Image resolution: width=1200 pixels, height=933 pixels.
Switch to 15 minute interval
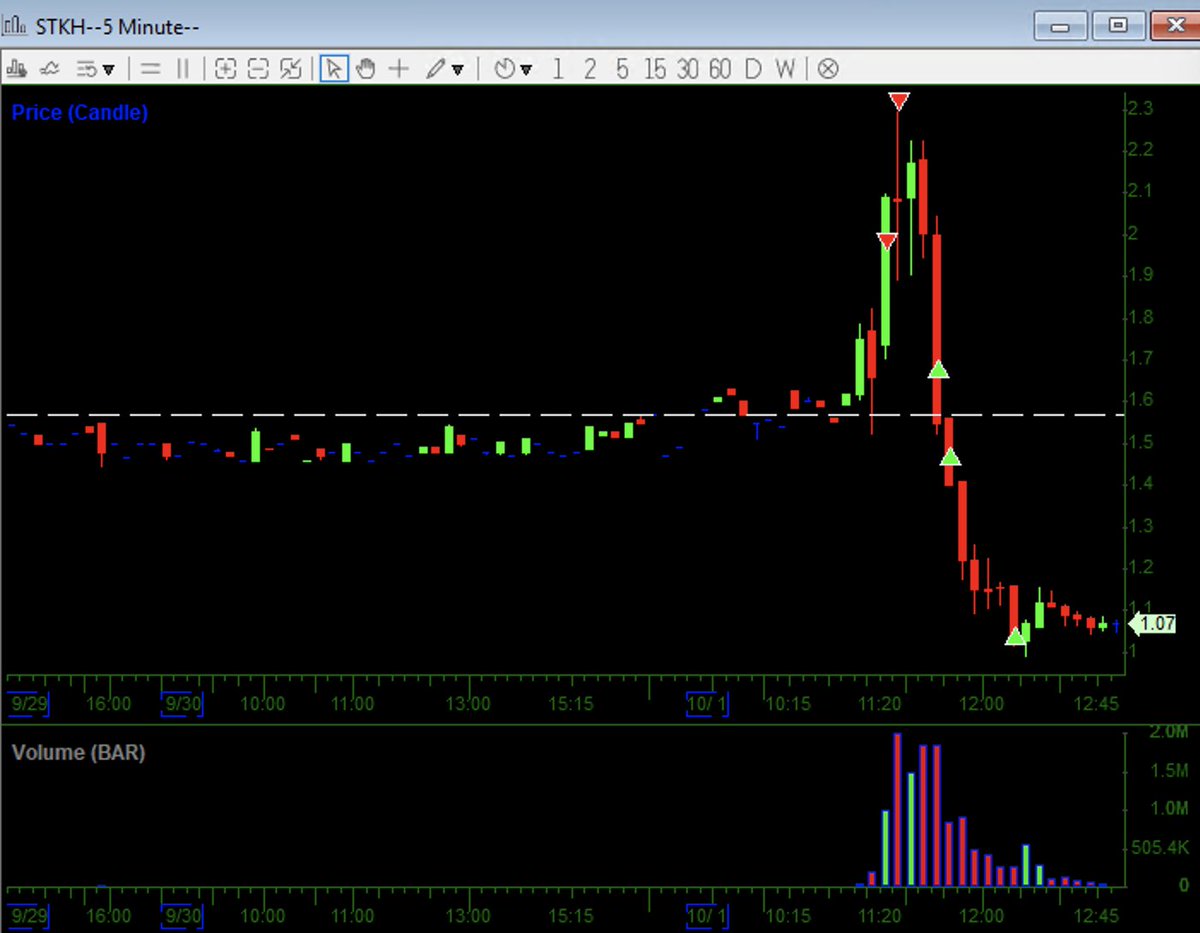click(655, 69)
